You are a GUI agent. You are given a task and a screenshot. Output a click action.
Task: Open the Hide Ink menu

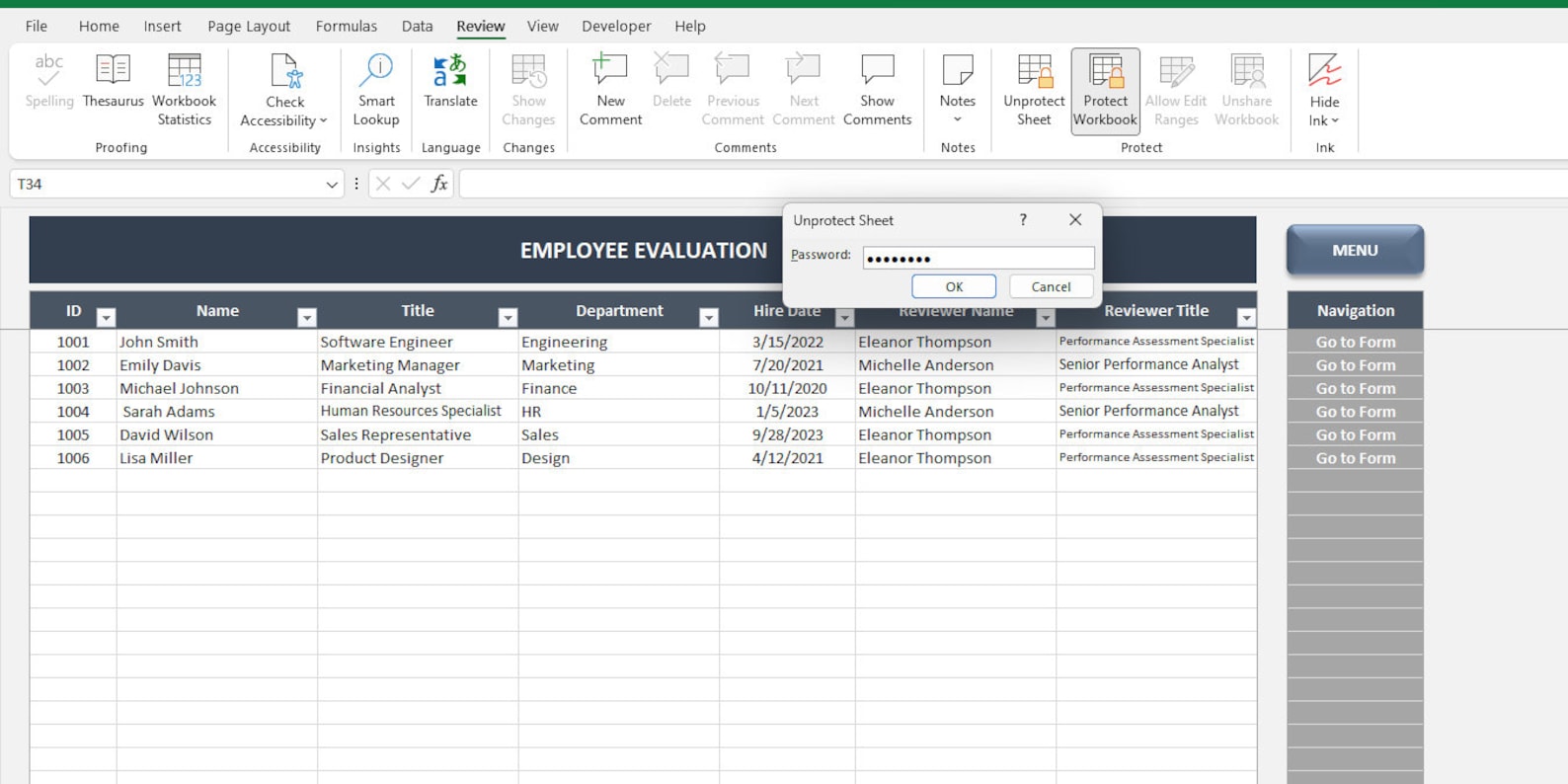point(1324,90)
